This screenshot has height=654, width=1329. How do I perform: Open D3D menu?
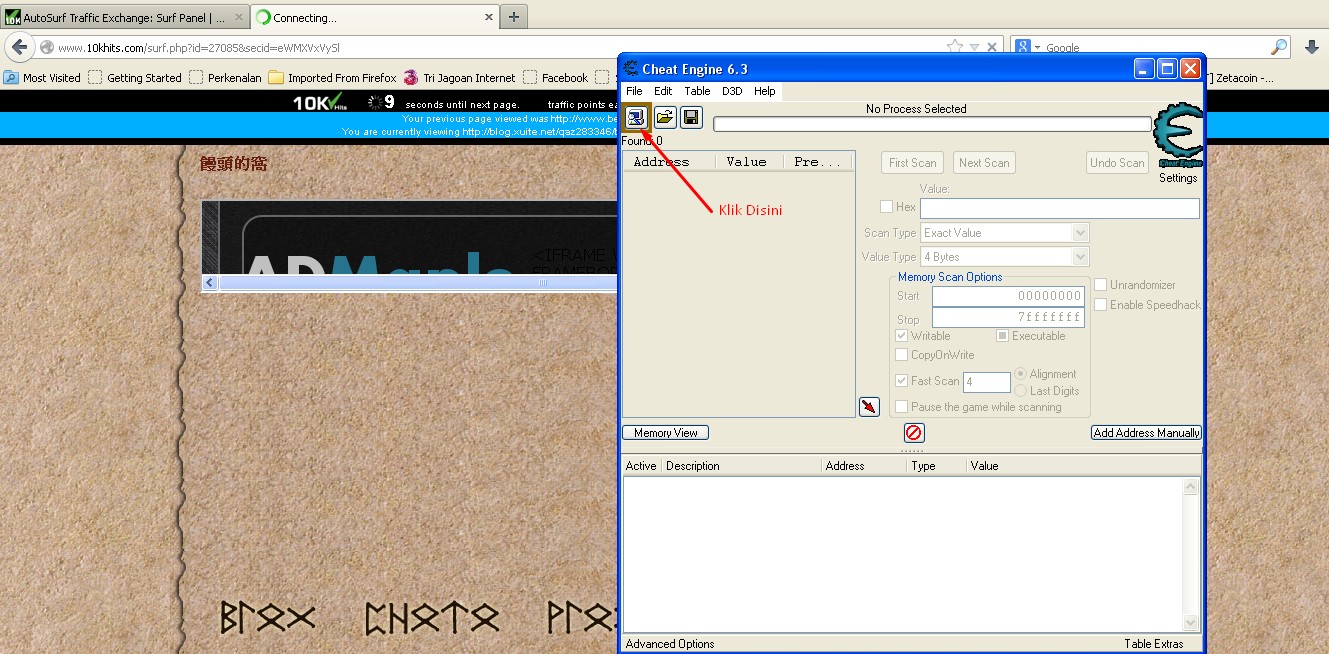click(732, 91)
